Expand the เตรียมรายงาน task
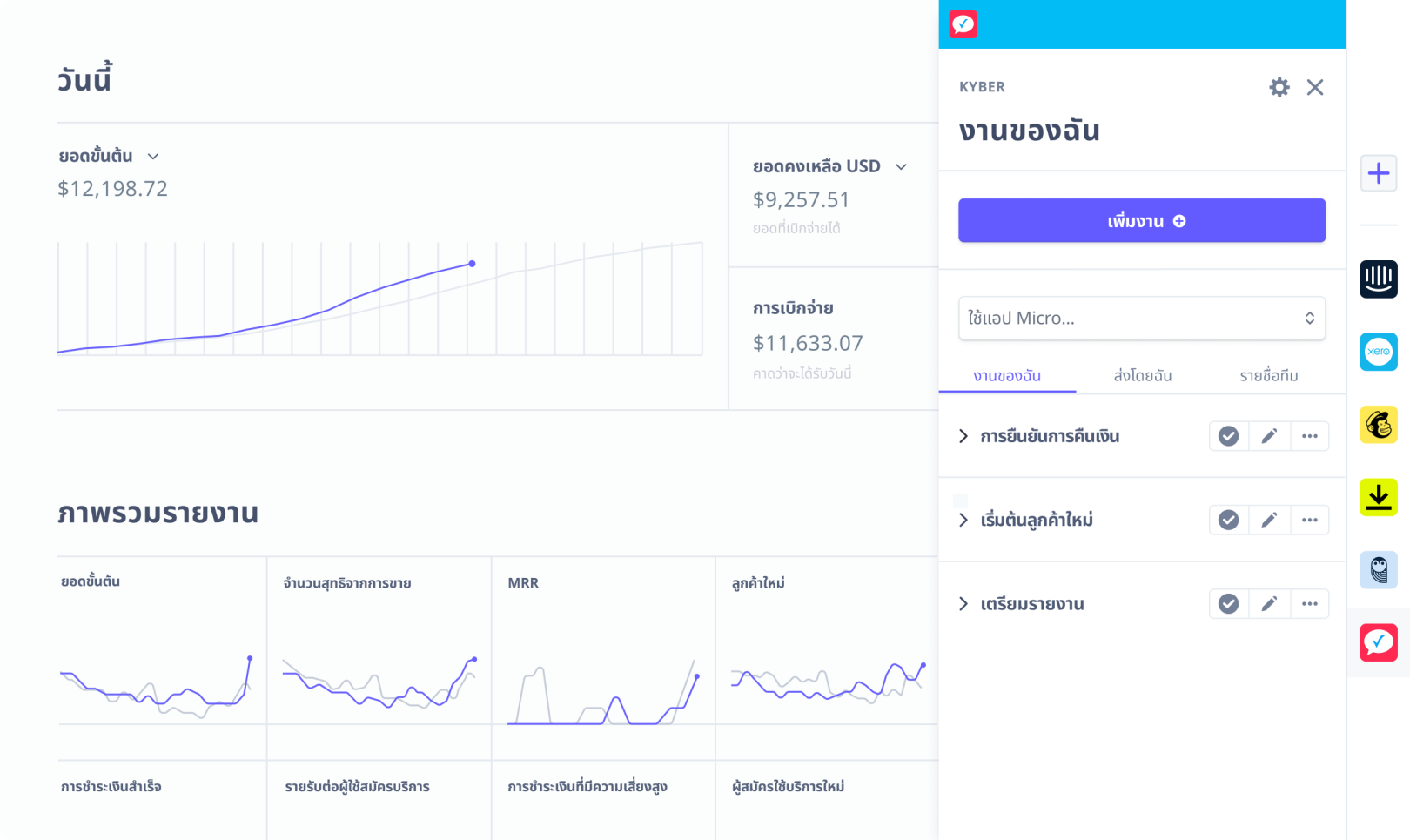Screen dimensions: 1410x840 [x=963, y=604]
